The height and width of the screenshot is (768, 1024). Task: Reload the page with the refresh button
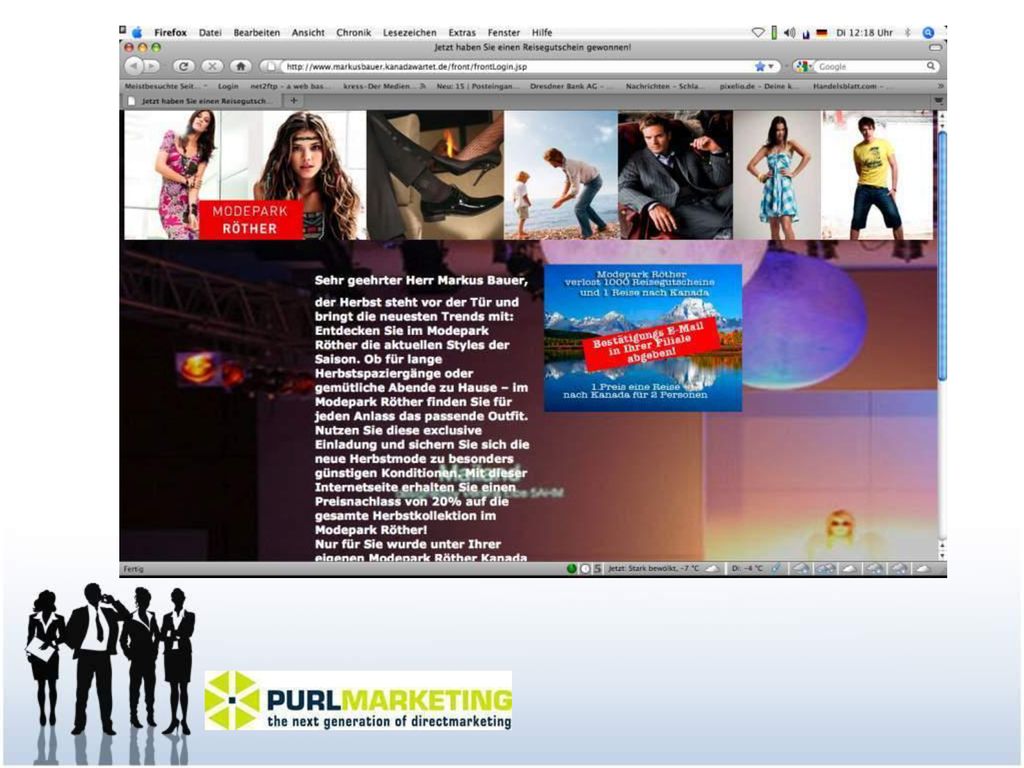[x=184, y=66]
